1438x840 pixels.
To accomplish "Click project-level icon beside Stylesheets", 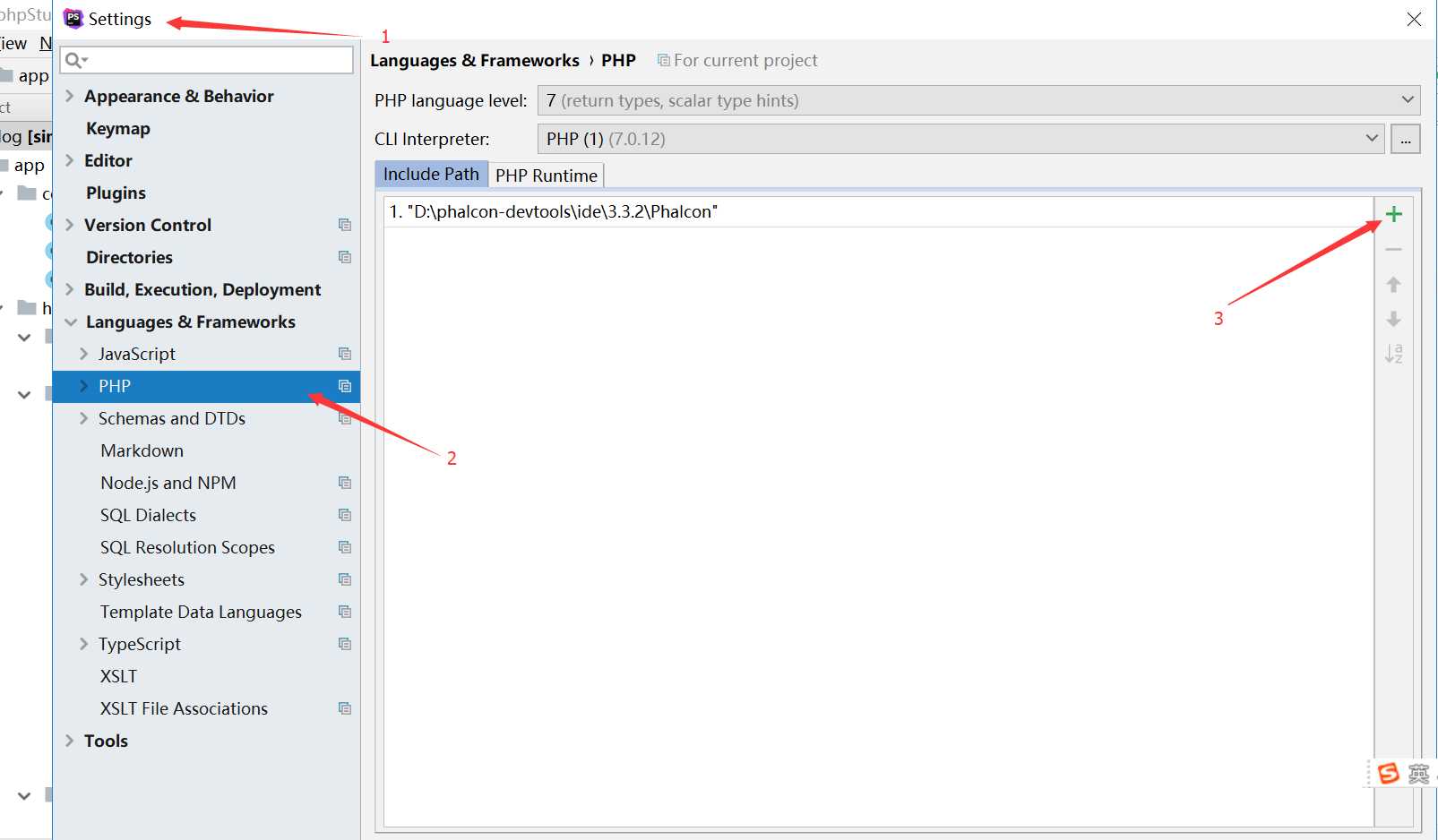I will click(x=345, y=579).
